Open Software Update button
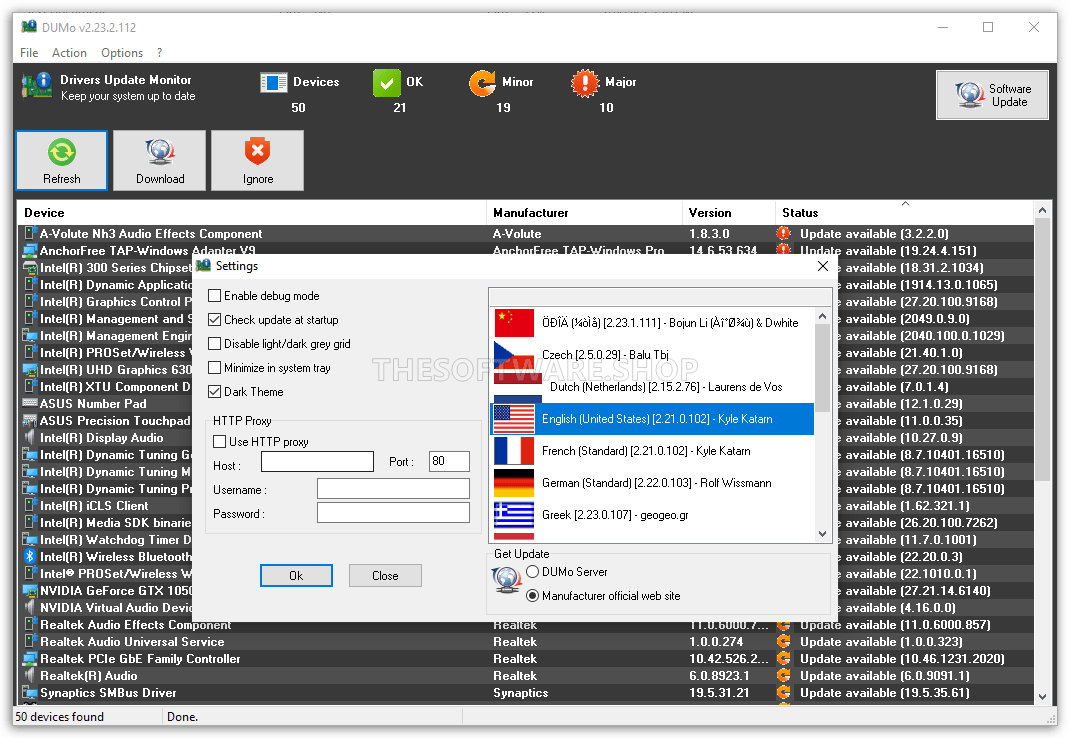 pyautogui.click(x=992, y=95)
